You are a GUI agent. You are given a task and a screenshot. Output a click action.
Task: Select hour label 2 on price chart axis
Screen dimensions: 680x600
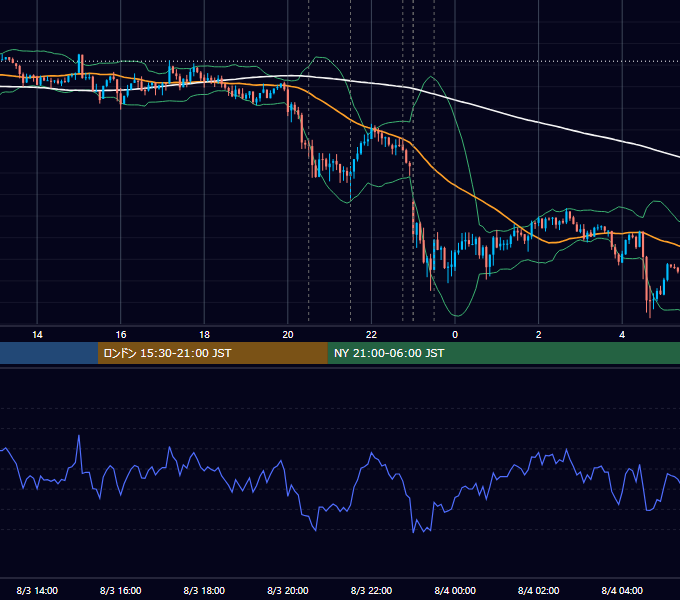point(538,335)
